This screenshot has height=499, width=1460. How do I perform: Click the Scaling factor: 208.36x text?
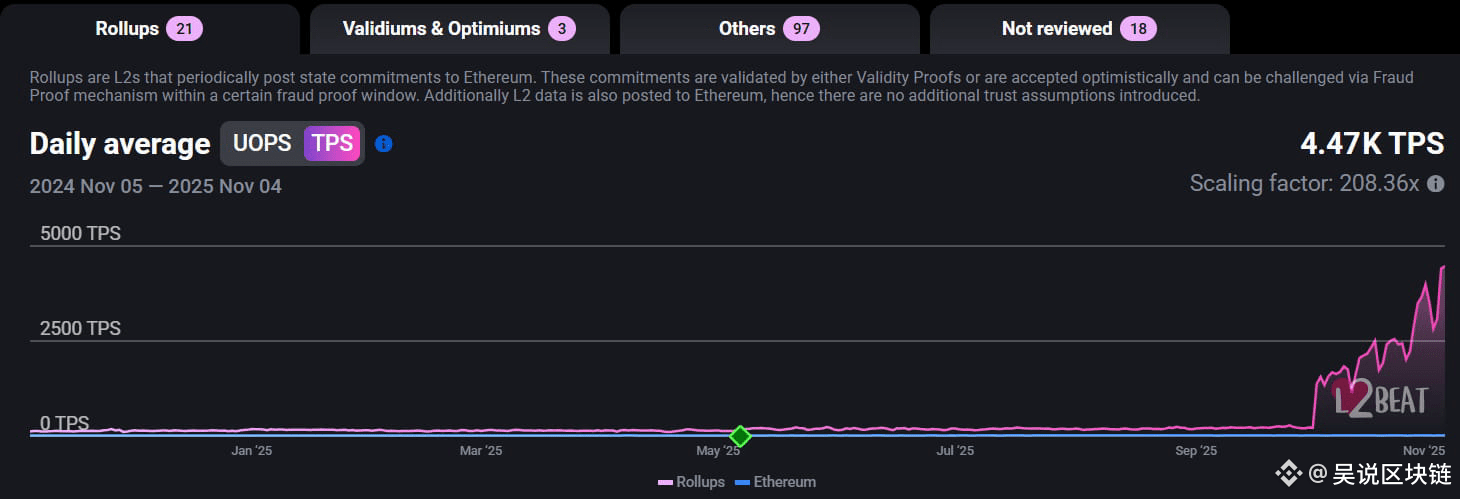pos(1304,184)
